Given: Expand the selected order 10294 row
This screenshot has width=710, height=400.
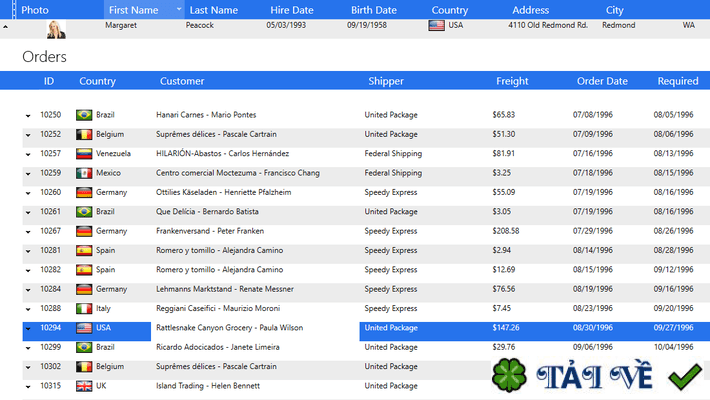Looking at the screenshot, I should pyautogui.click(x=28, y=329).
